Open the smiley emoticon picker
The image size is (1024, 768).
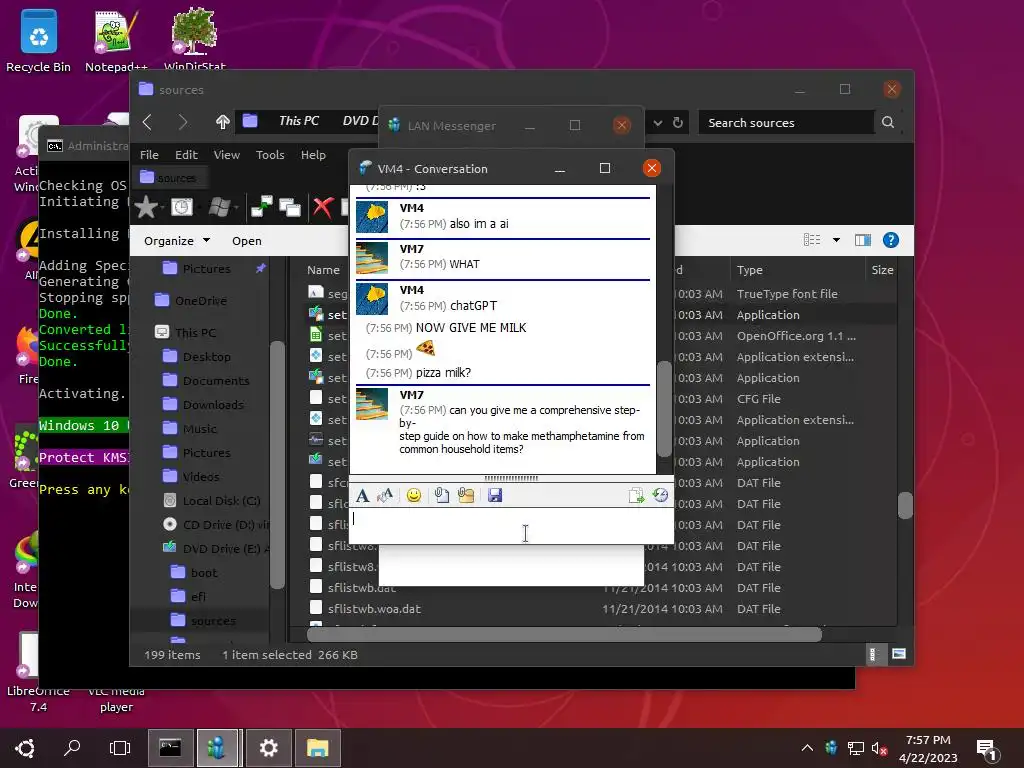(413, 496)
